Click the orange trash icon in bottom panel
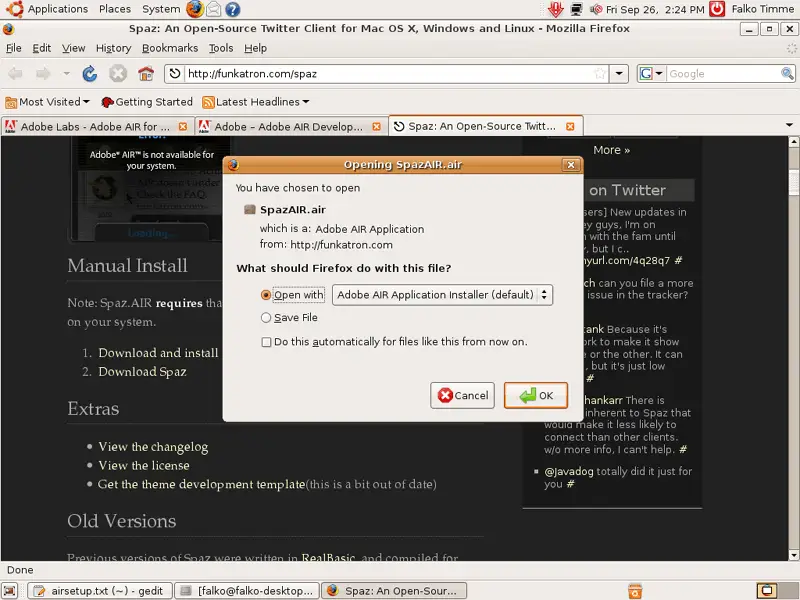Image resolution: width=800 pixels, height=600 pixels. coord(635,591)
